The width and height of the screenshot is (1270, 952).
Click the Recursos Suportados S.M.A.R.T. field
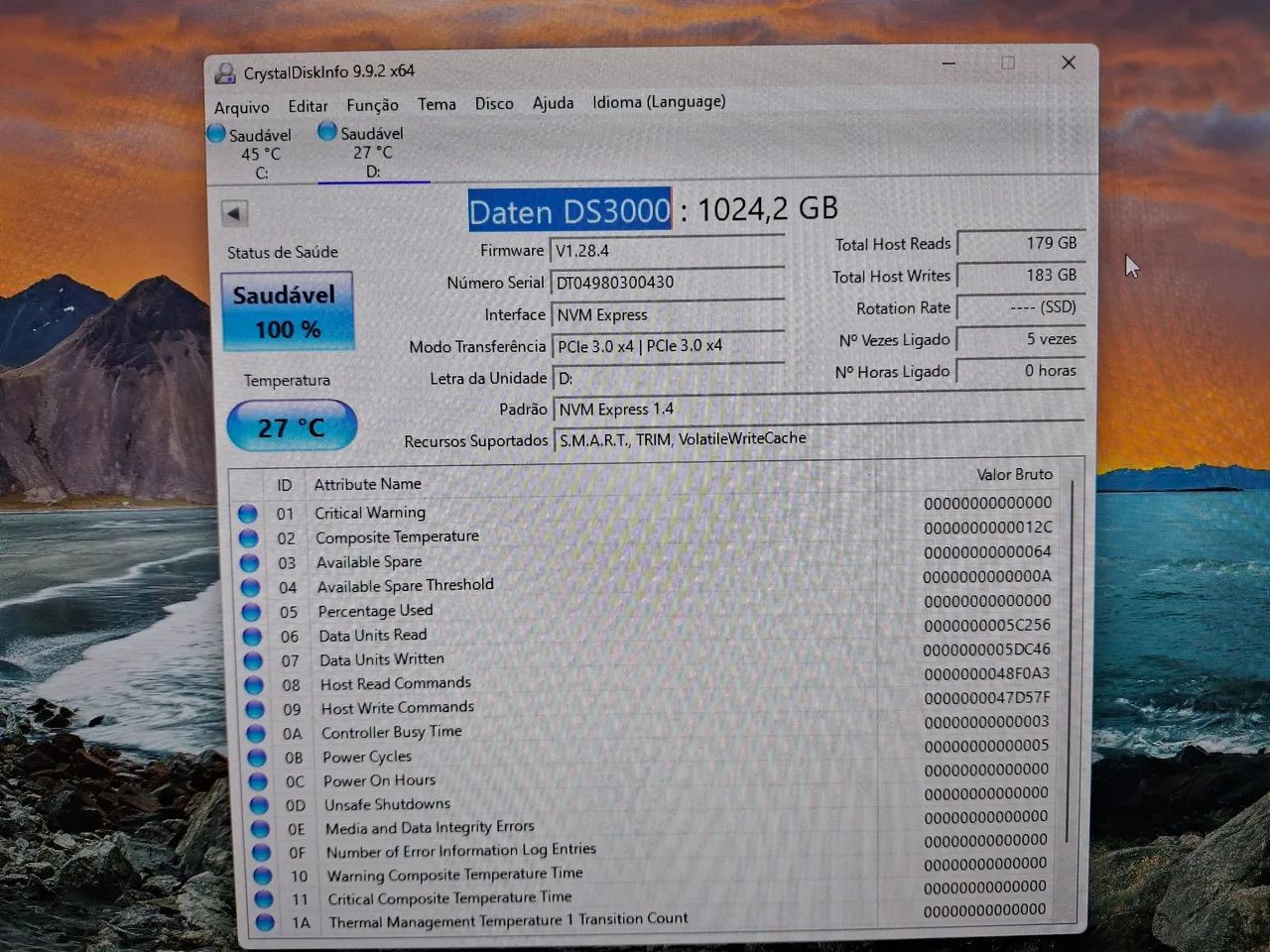(819, 438)
